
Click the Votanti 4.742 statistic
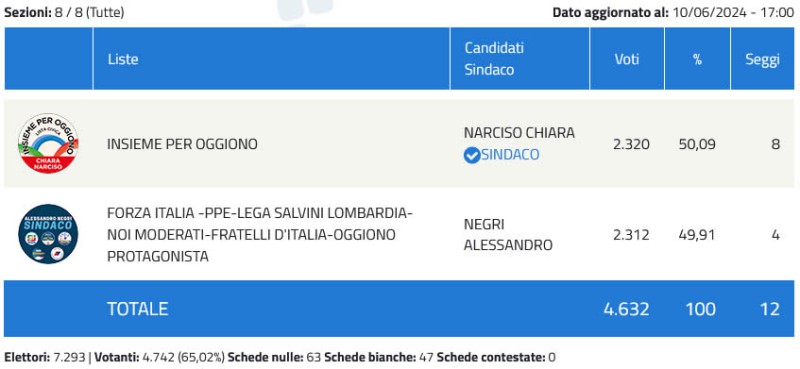tap(153, 357)
